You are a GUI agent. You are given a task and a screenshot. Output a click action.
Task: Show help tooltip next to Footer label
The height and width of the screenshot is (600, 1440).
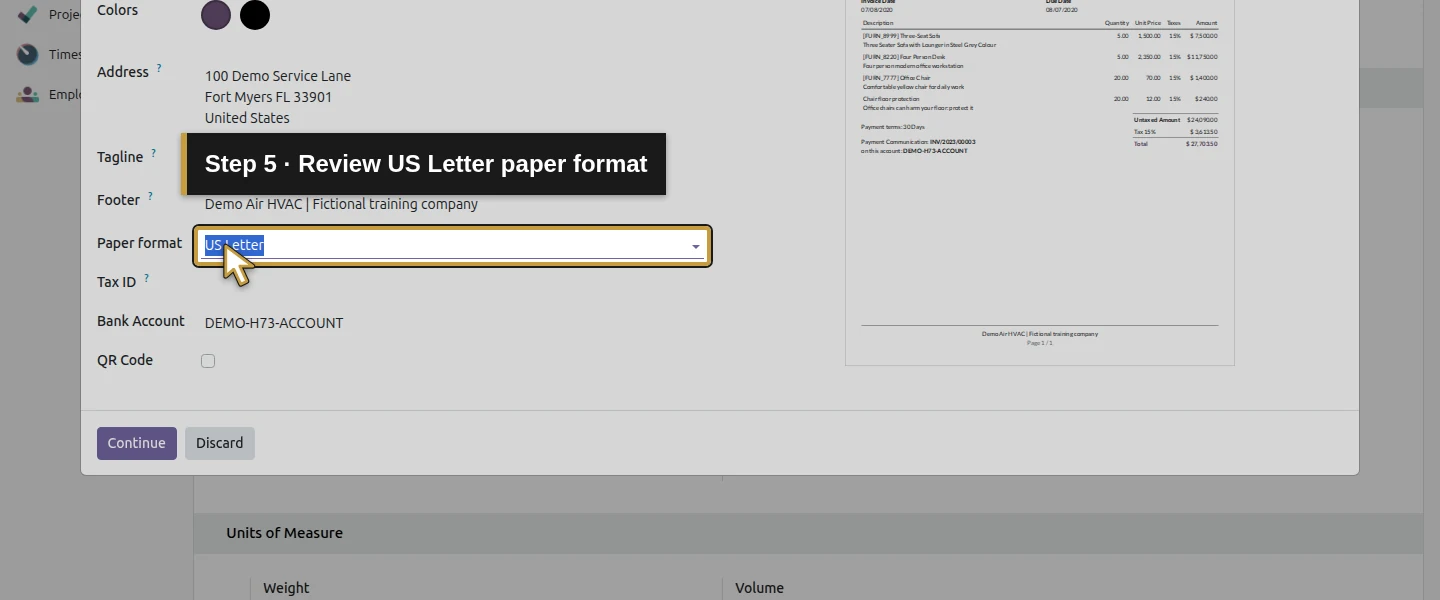(150, 197)
